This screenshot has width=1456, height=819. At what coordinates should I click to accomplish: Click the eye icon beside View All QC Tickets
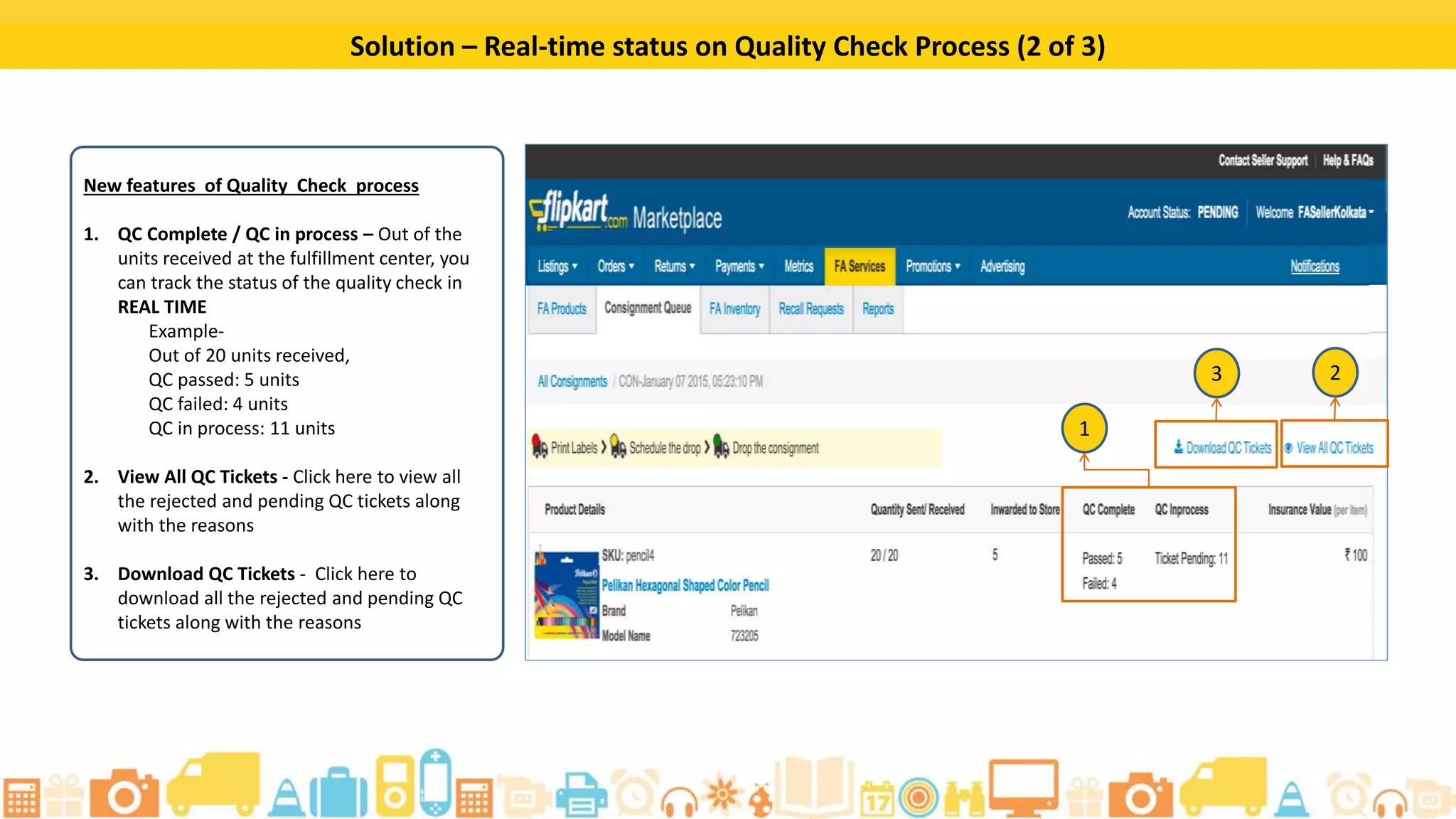tap(1288, 448)
